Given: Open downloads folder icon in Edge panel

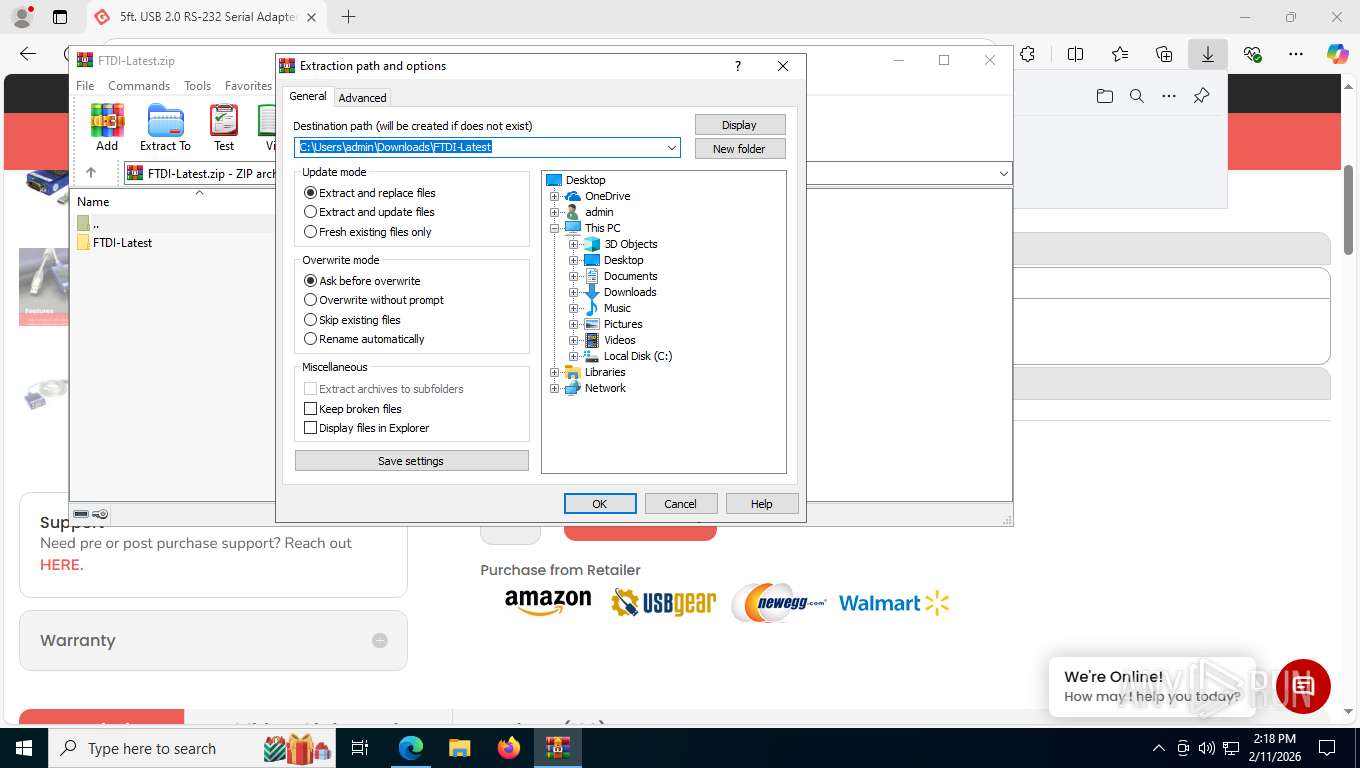Looking at the screenshot, I should pos(1104,96).
